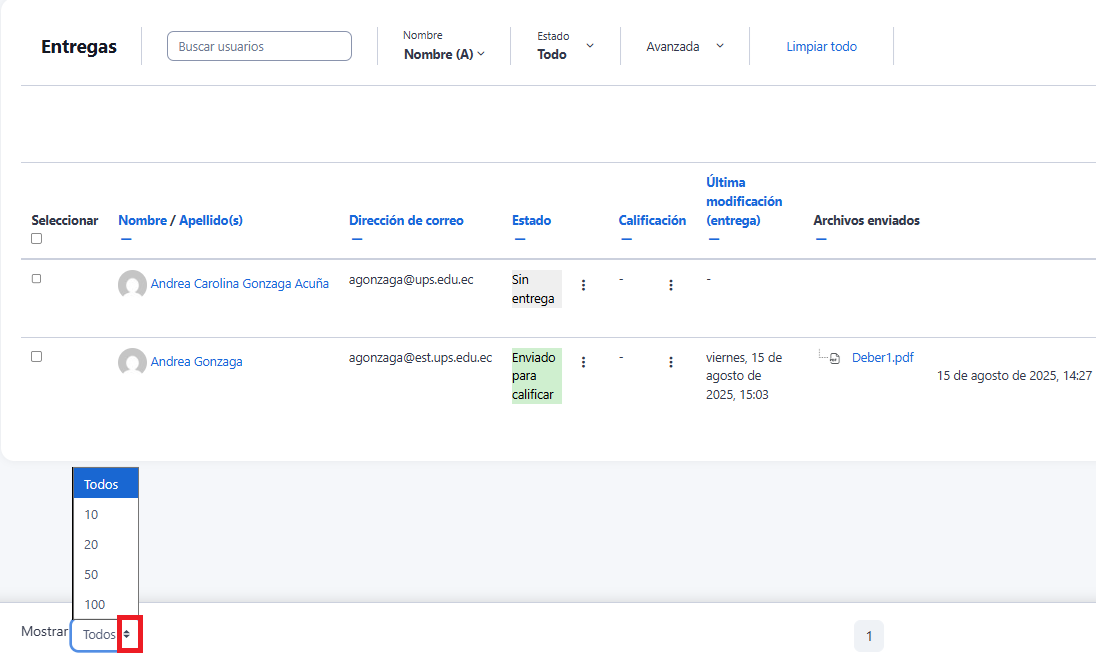Click the Buscar usuarios search field

[259, 46]
